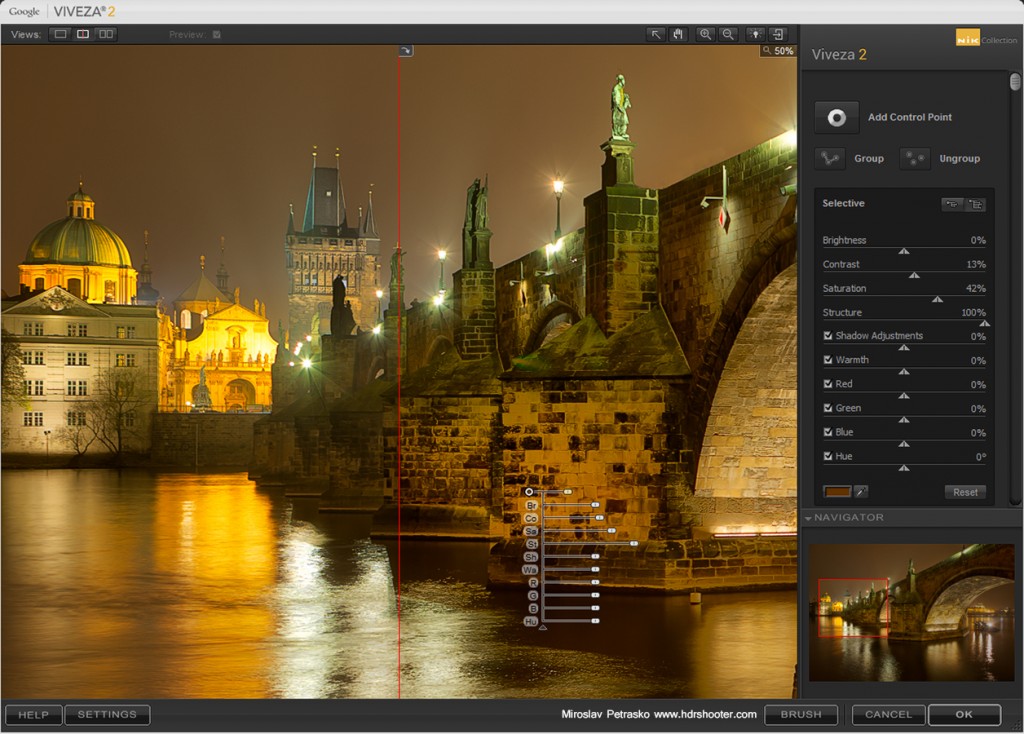Select the arrow pointer tool
The height and width of the screenshot is (734, 1024).
pos(656,34)
